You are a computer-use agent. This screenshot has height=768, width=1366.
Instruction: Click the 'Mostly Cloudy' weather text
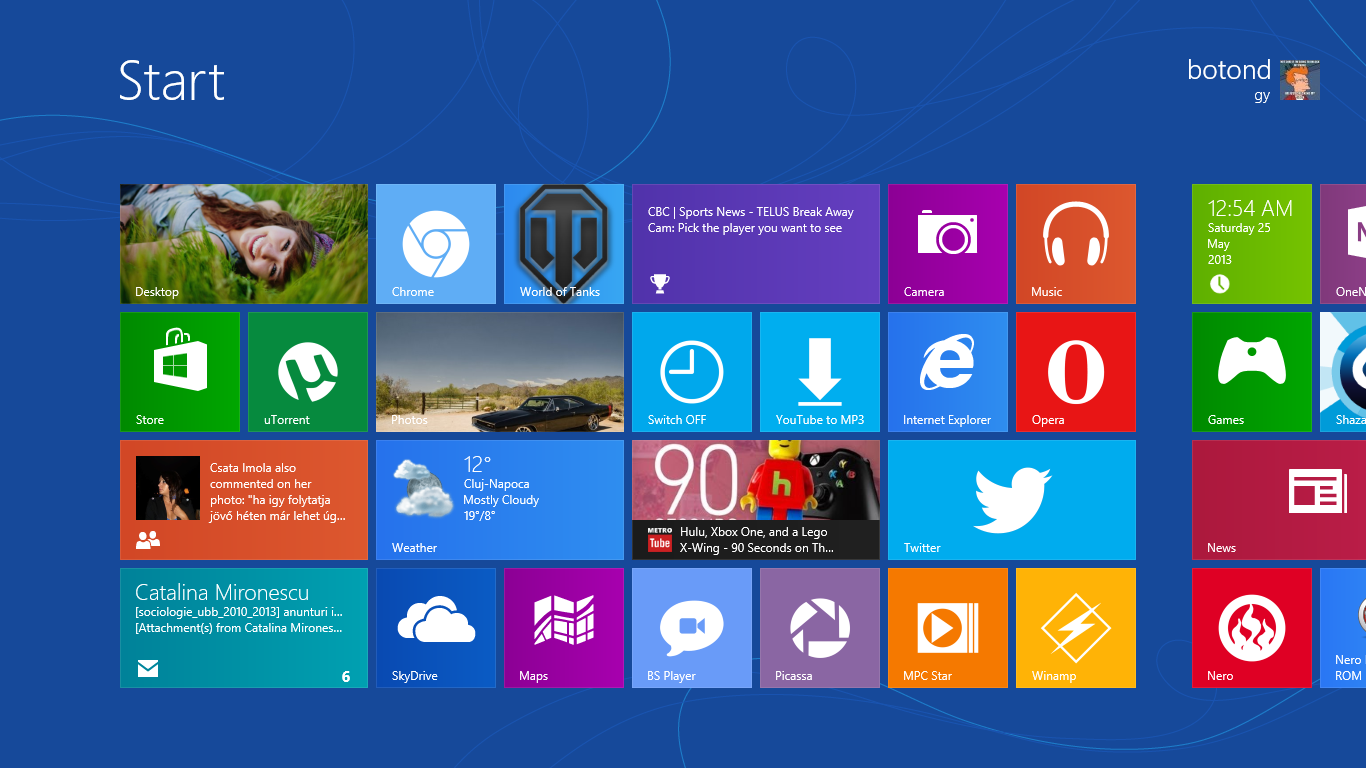click(501, 500)
